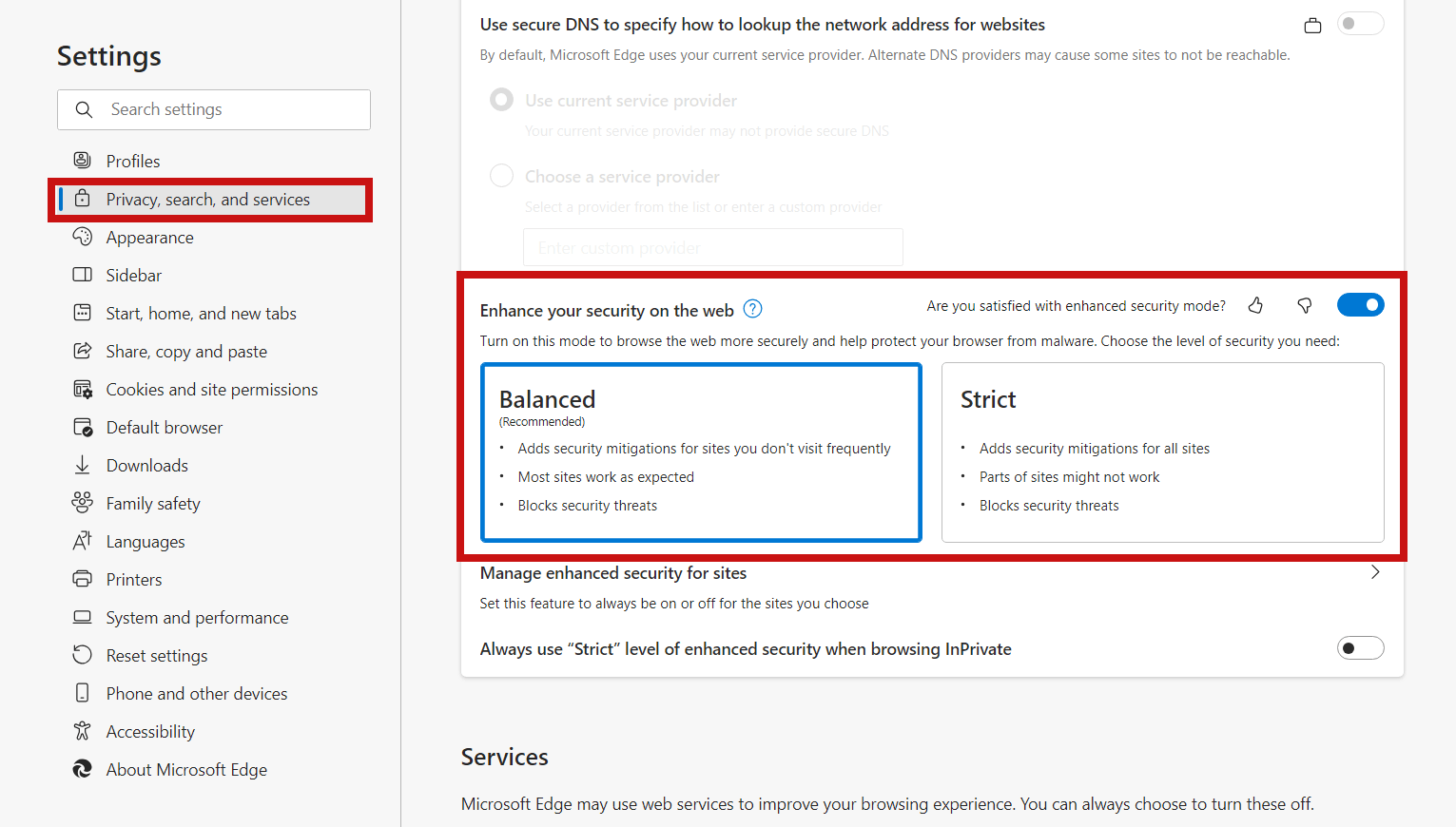The image size is (1456, 827).
Task: Click the Downloads arrow icon
Action: [83, 465]
